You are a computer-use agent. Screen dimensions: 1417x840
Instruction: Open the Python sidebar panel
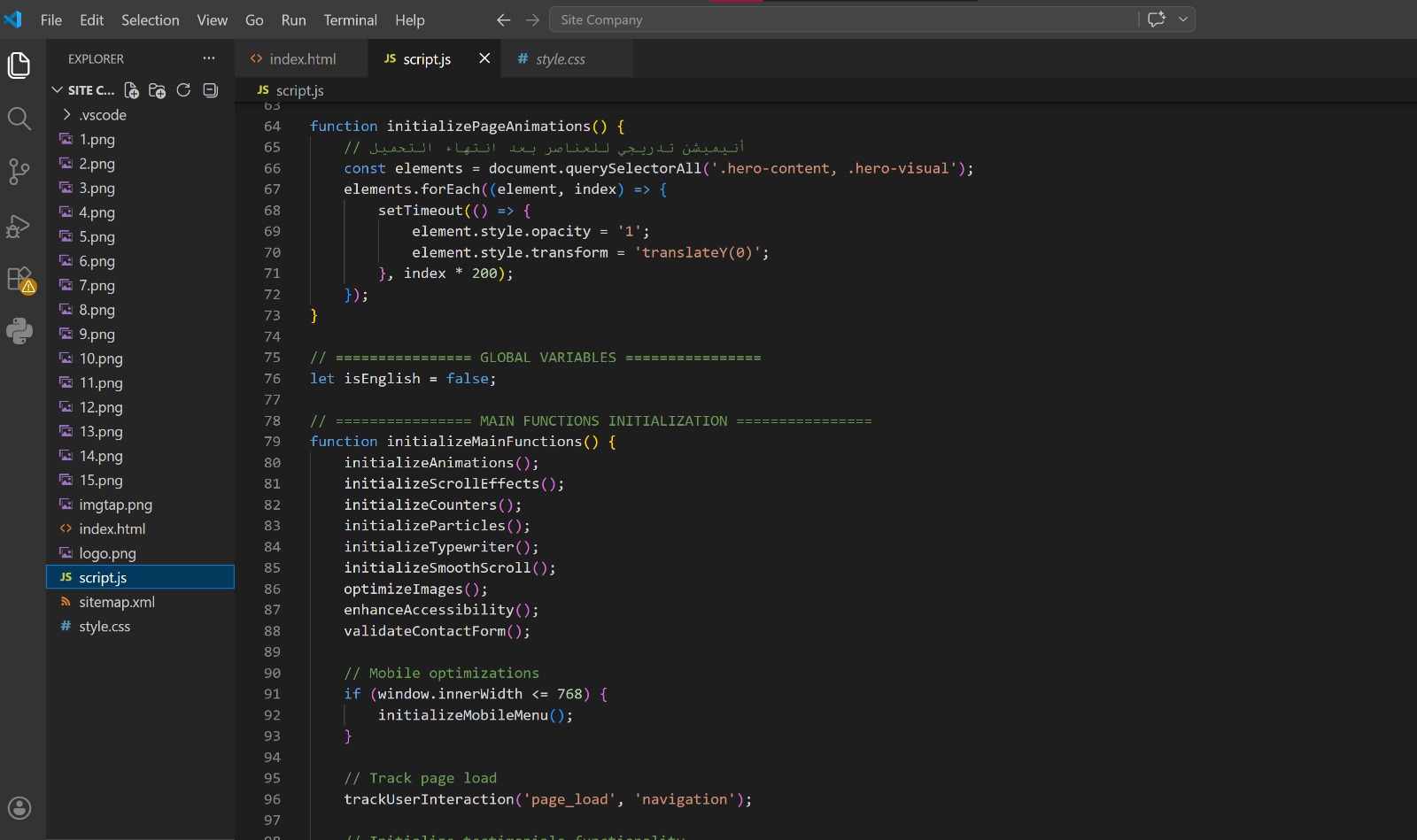point(19,331)
